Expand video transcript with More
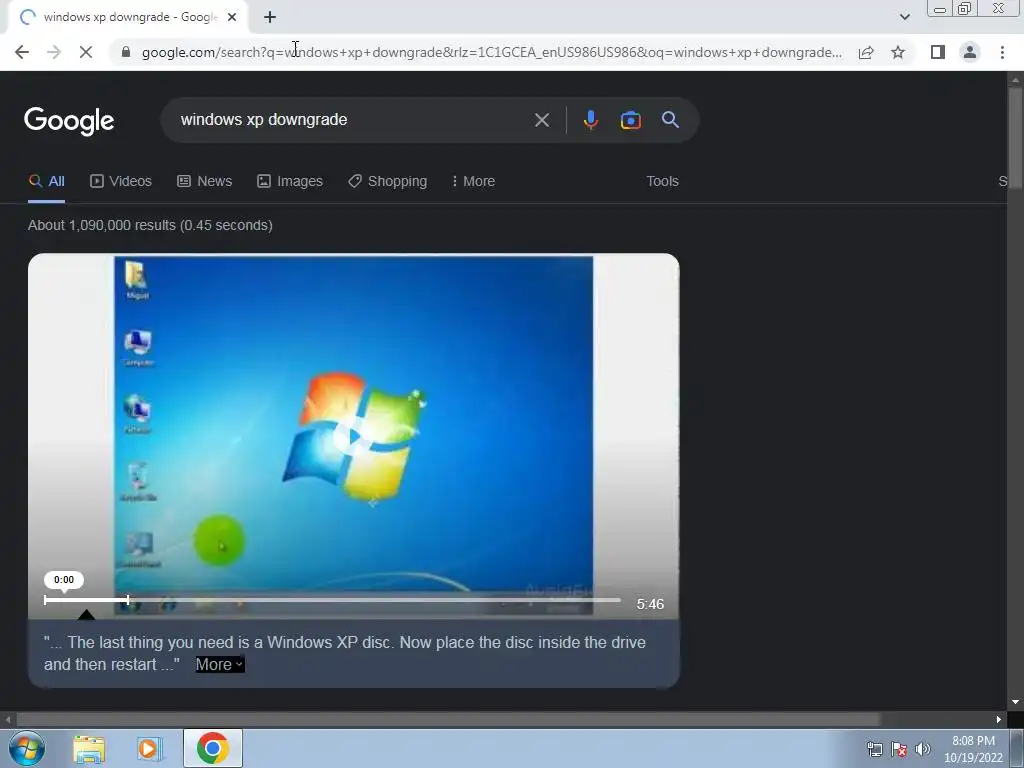This screenshot has height=768, width=1024. [220, 665]
